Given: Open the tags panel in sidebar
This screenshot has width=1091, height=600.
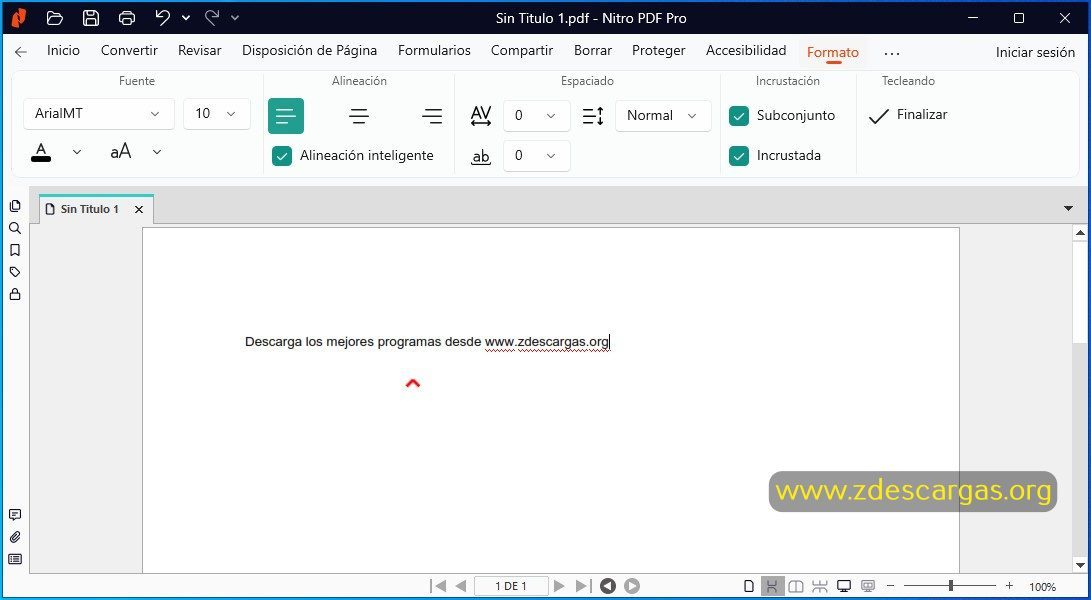Looking at the screenshot, I should [x=15, y=272].
